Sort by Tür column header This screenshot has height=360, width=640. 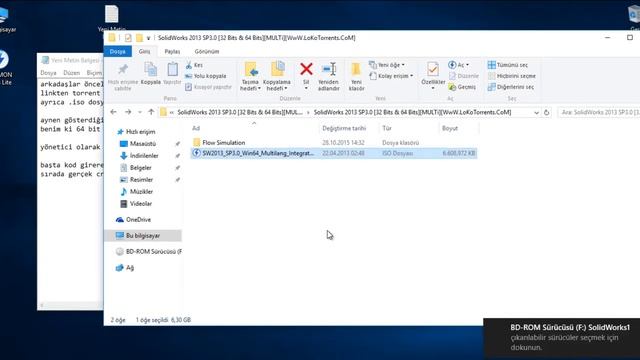point(409,128)
